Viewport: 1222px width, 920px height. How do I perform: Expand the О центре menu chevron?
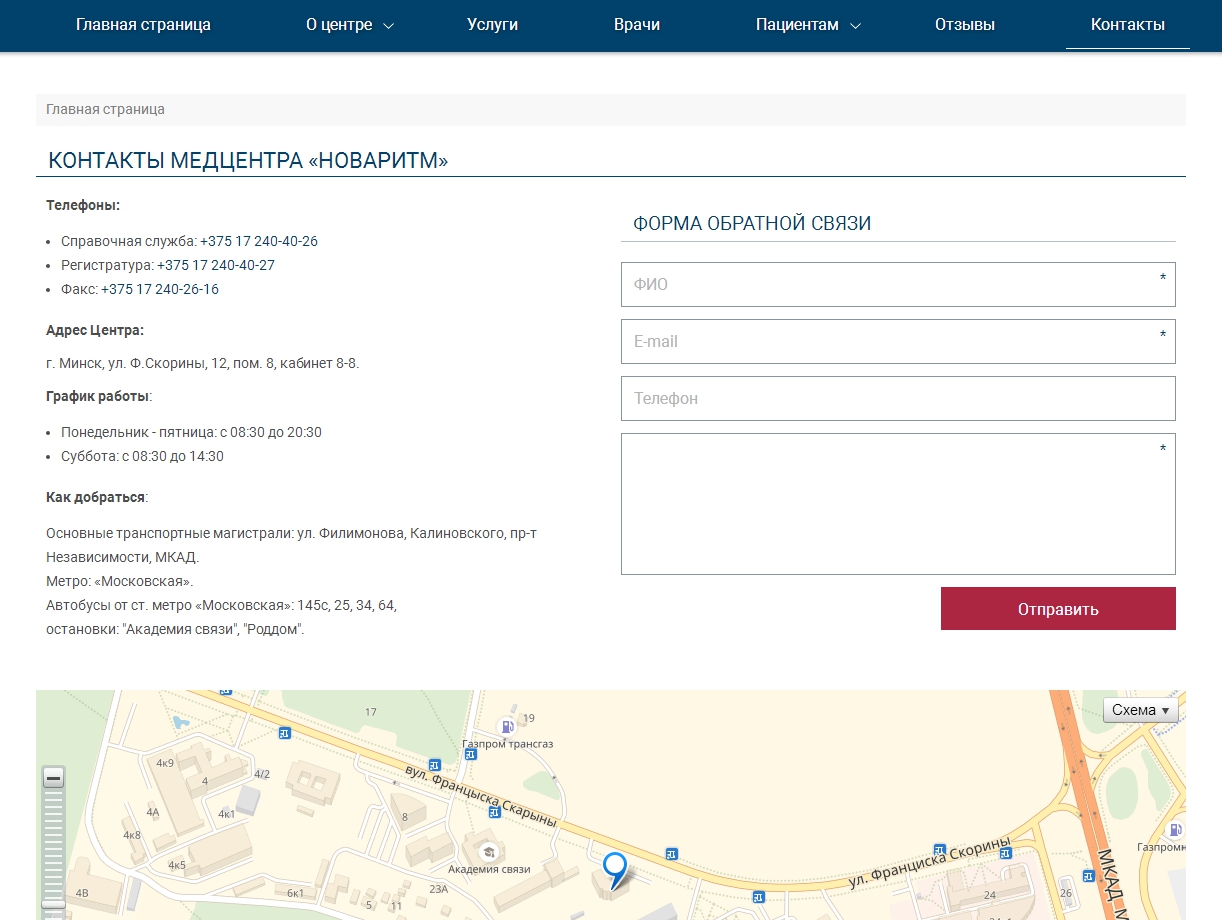(x=389, y=26)
